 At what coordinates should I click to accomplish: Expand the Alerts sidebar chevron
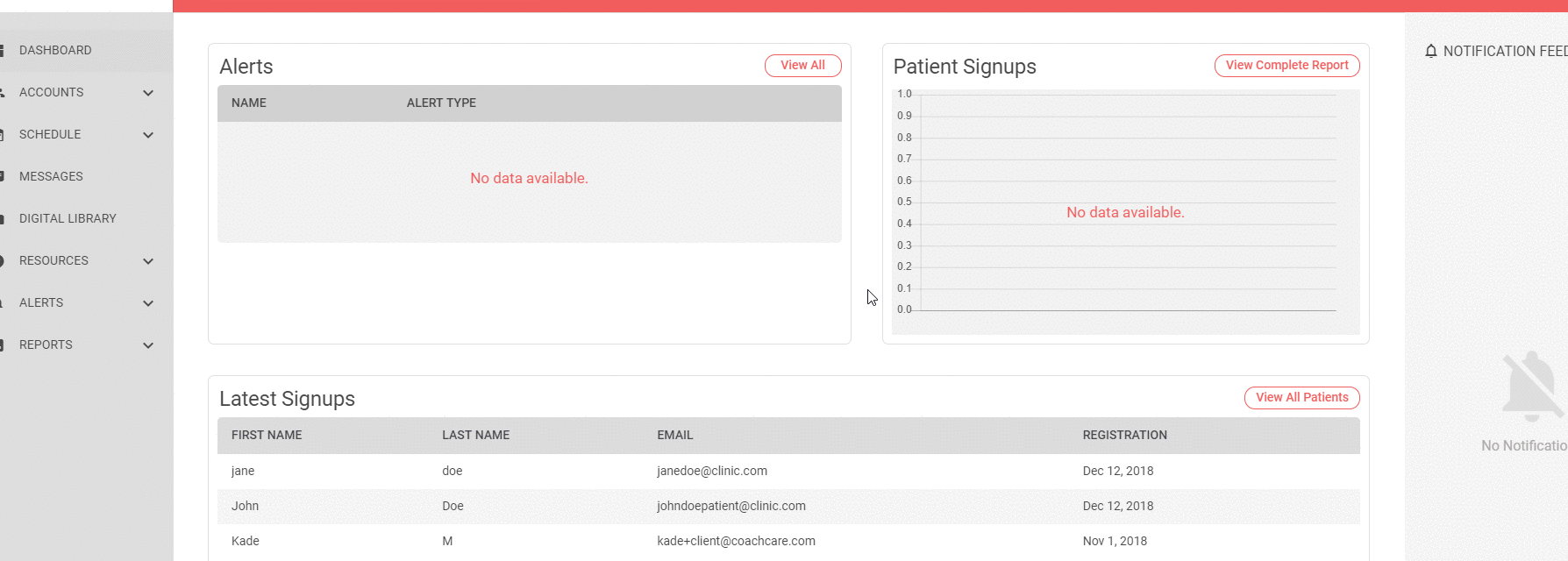pos(148,303)
